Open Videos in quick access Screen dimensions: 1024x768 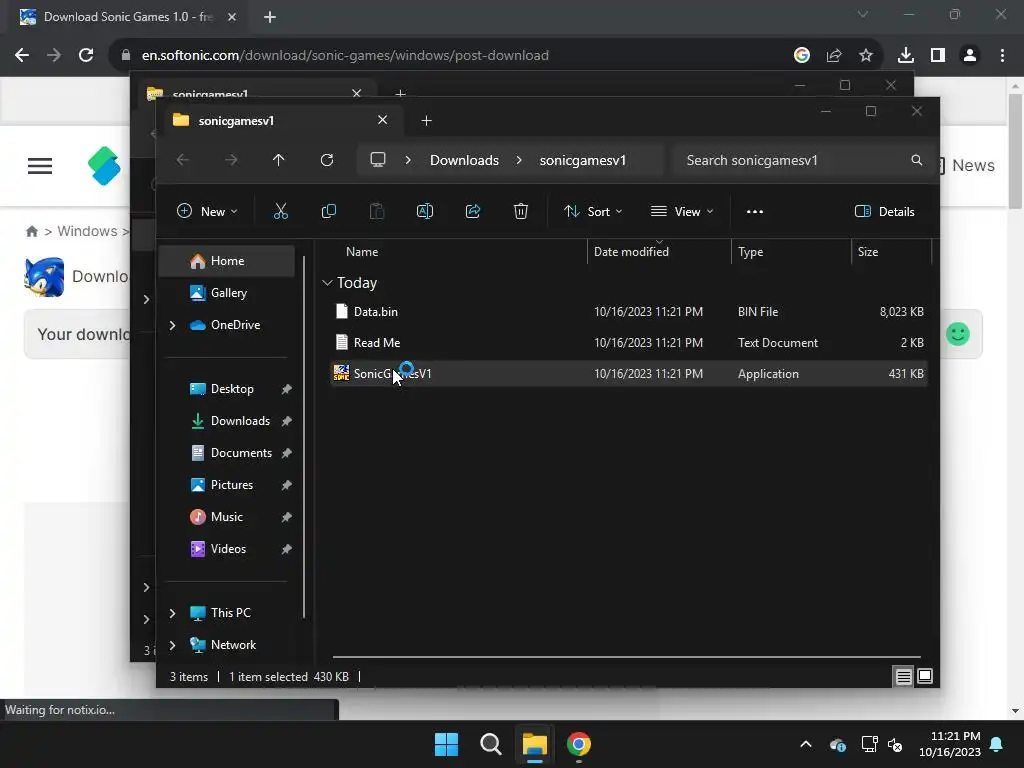pos(227,549)
